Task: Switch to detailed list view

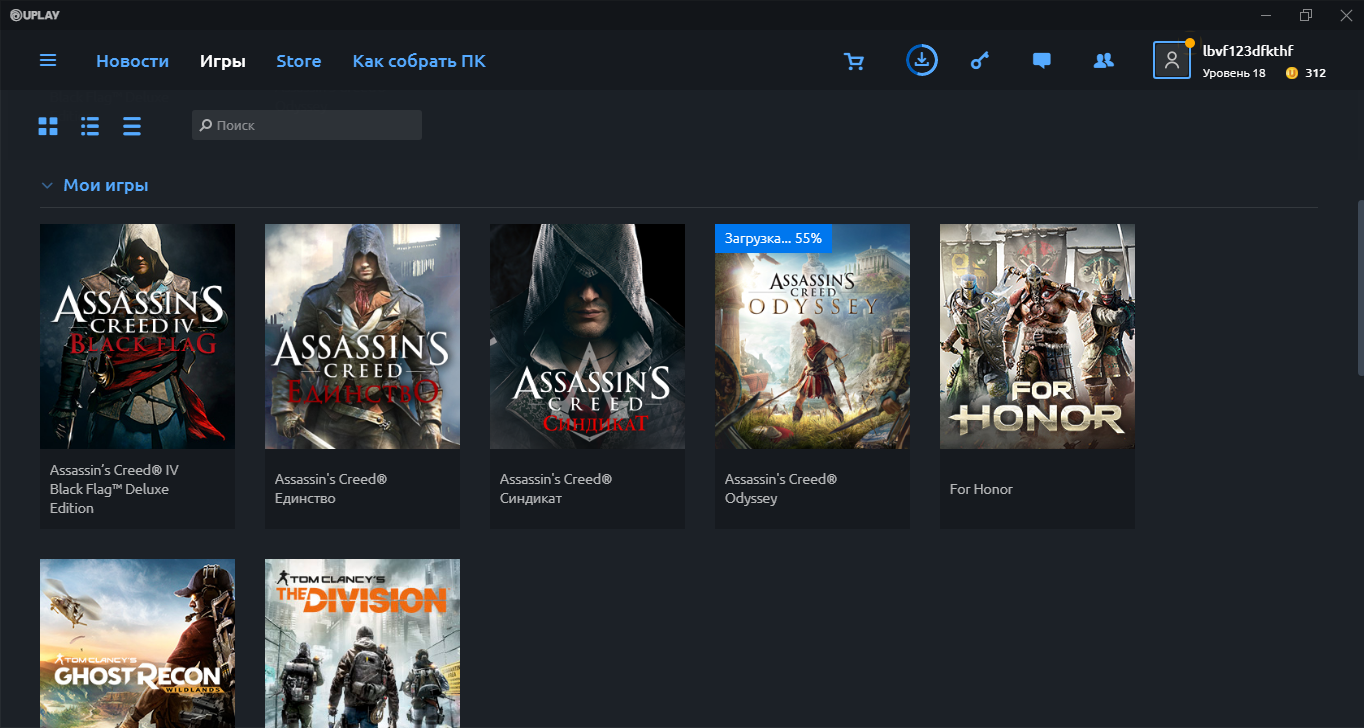Action: point(90,126)
